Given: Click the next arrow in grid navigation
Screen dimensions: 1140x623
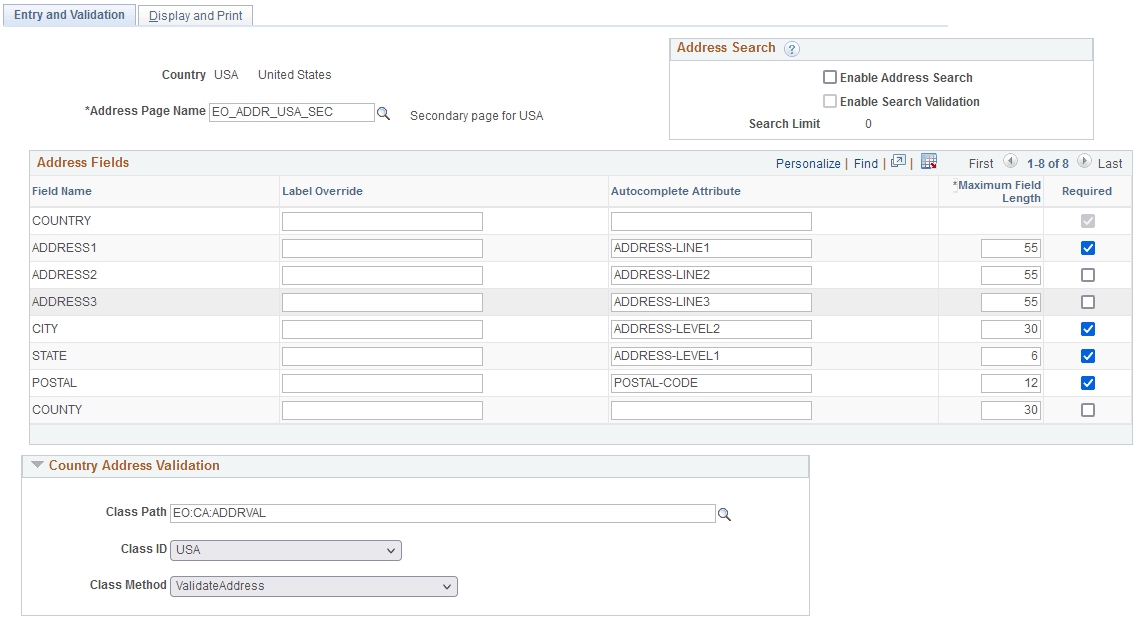Looking at the screenshot, I should (1085, 161).
